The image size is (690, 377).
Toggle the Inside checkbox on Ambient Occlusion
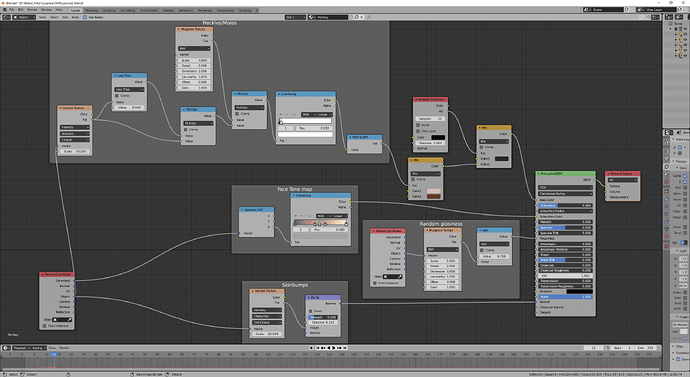(418, 125)
